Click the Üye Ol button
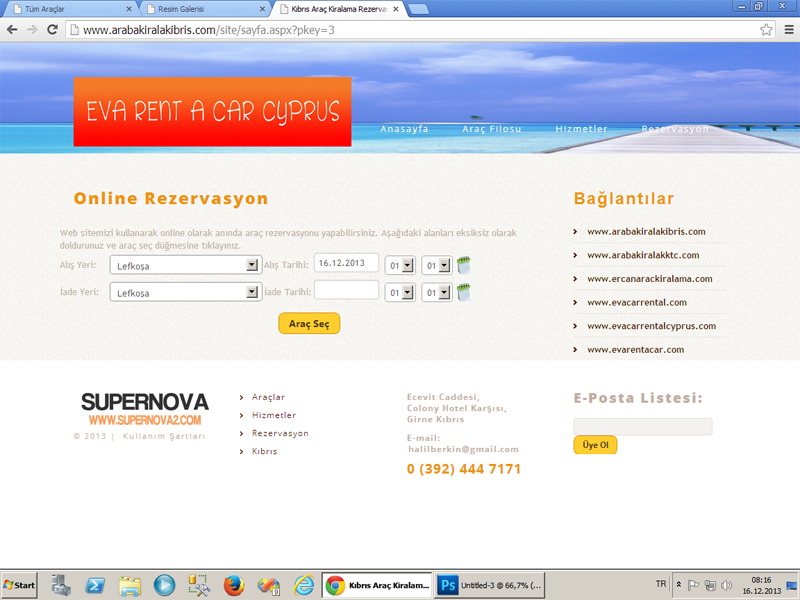The height and width of the screenshot is (600, 800). (x=595, y=445)
